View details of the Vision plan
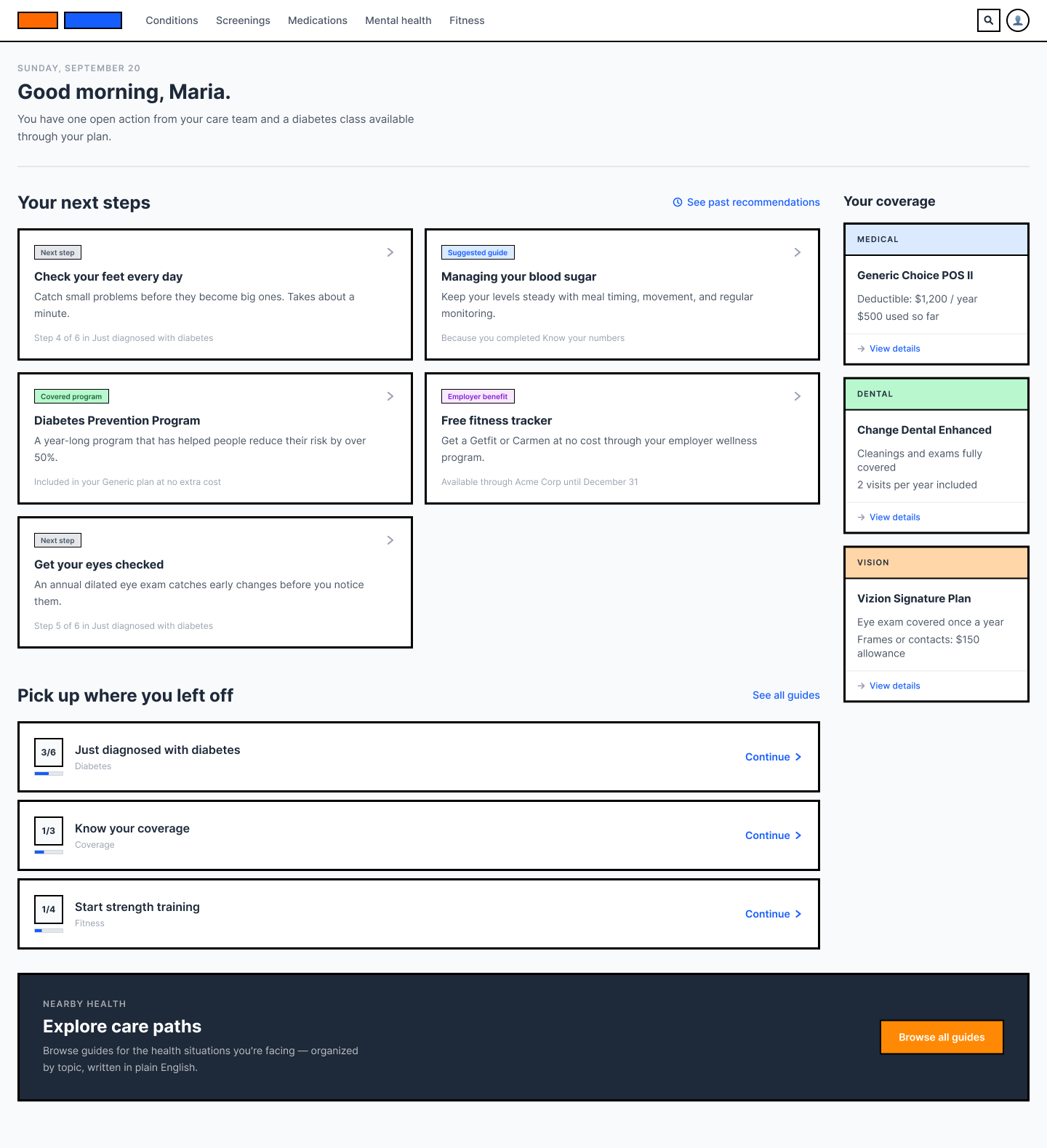This screenshot has width=1047, height=1148. point(895,686)
